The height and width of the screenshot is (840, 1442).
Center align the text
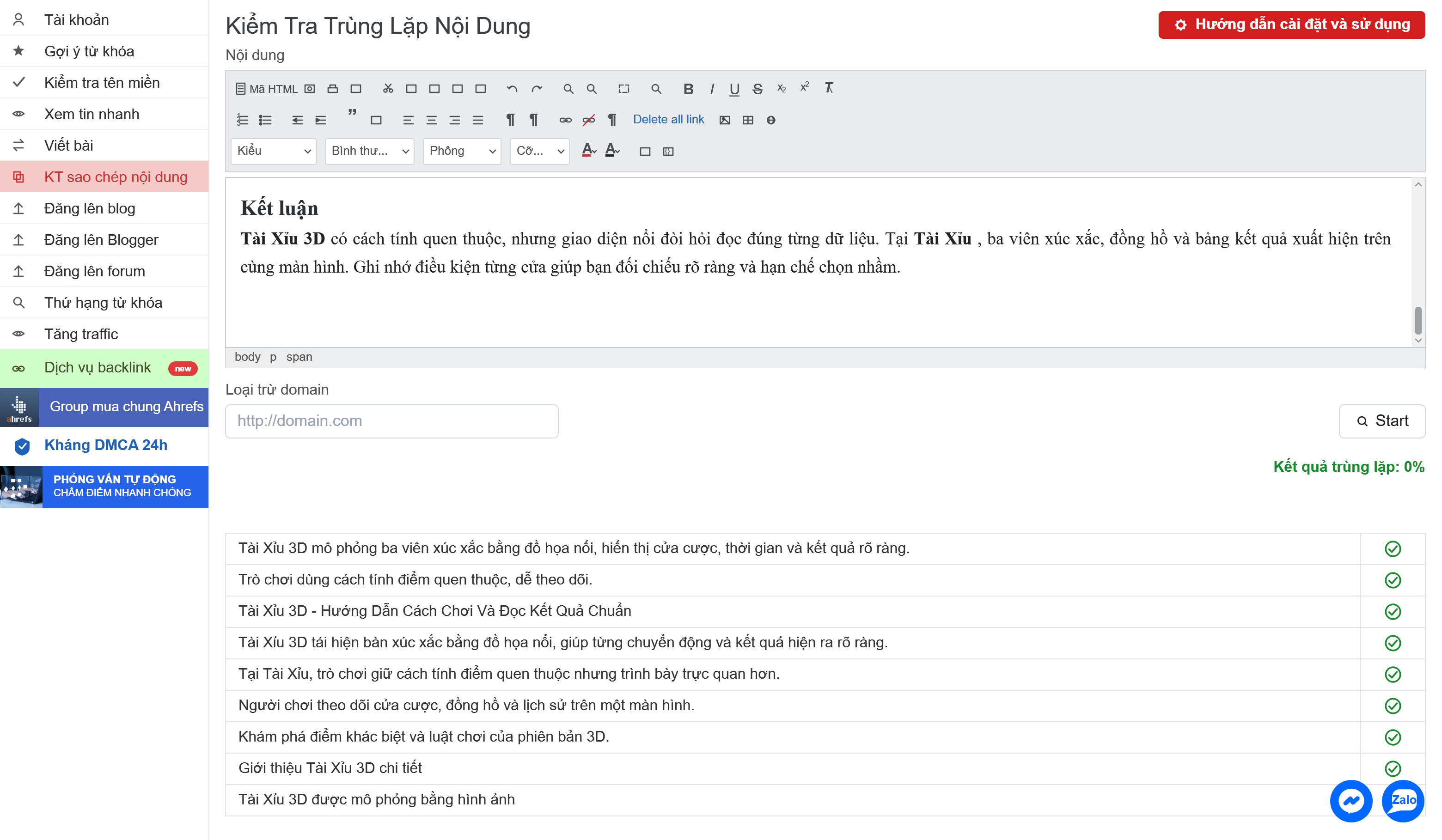pos(432,120)
